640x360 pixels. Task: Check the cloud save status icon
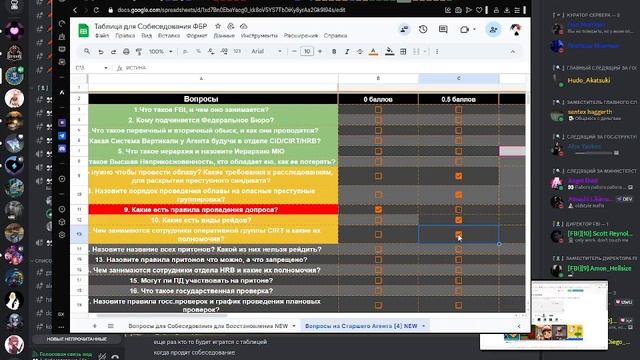(244, 26)
